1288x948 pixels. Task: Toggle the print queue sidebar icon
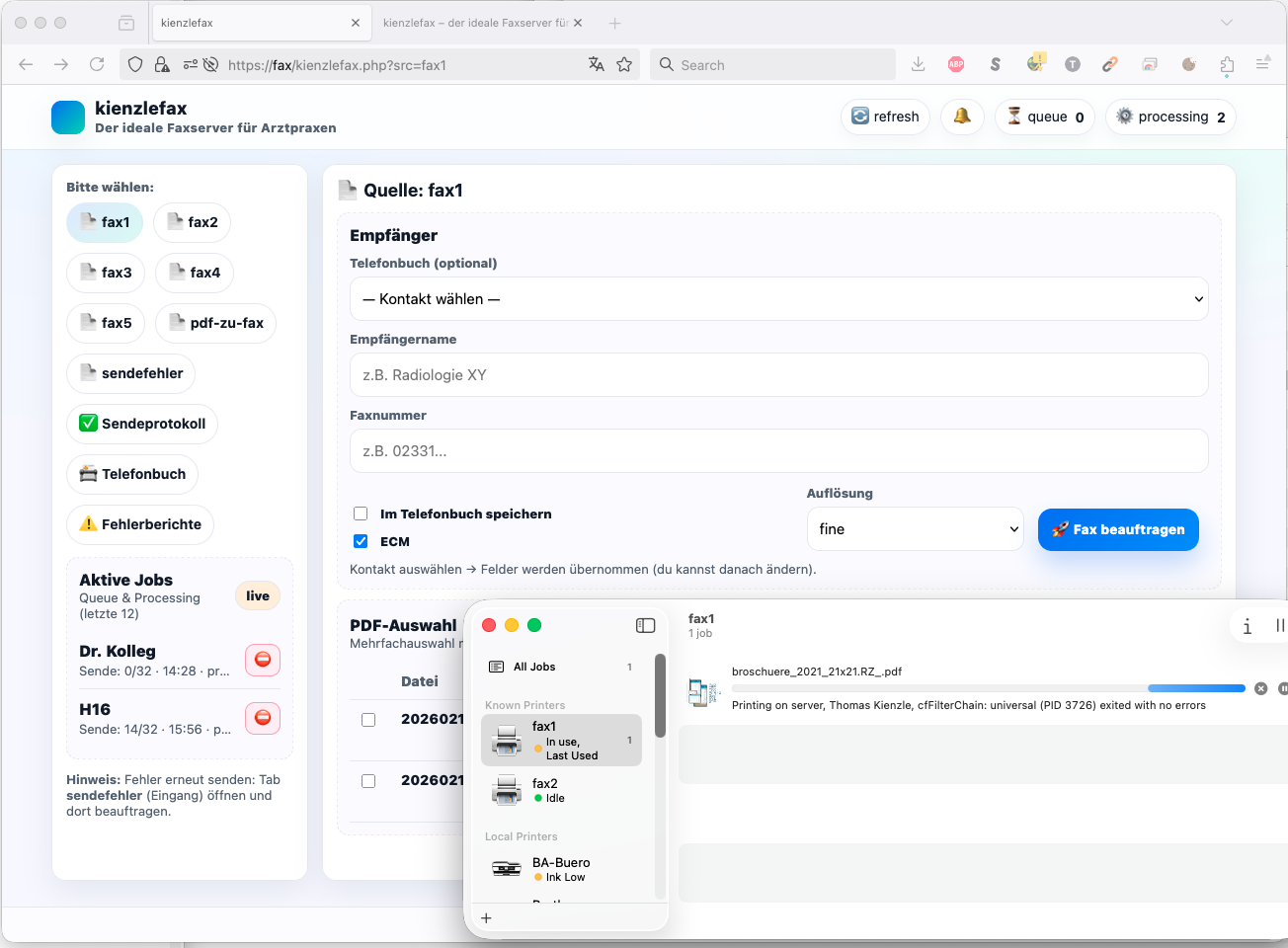[x=645, y=625]
